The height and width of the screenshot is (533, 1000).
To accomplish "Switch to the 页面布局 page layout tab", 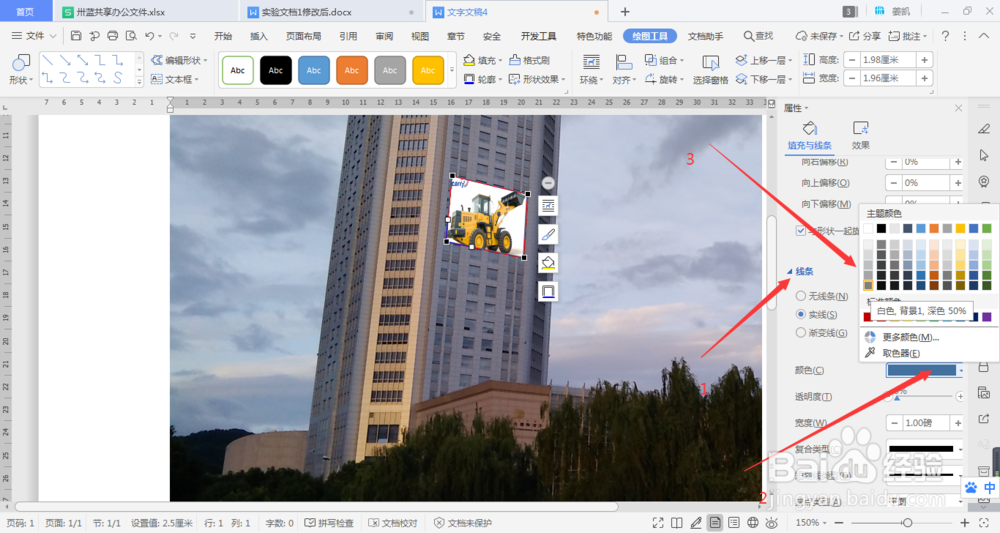I will [303, 36].
